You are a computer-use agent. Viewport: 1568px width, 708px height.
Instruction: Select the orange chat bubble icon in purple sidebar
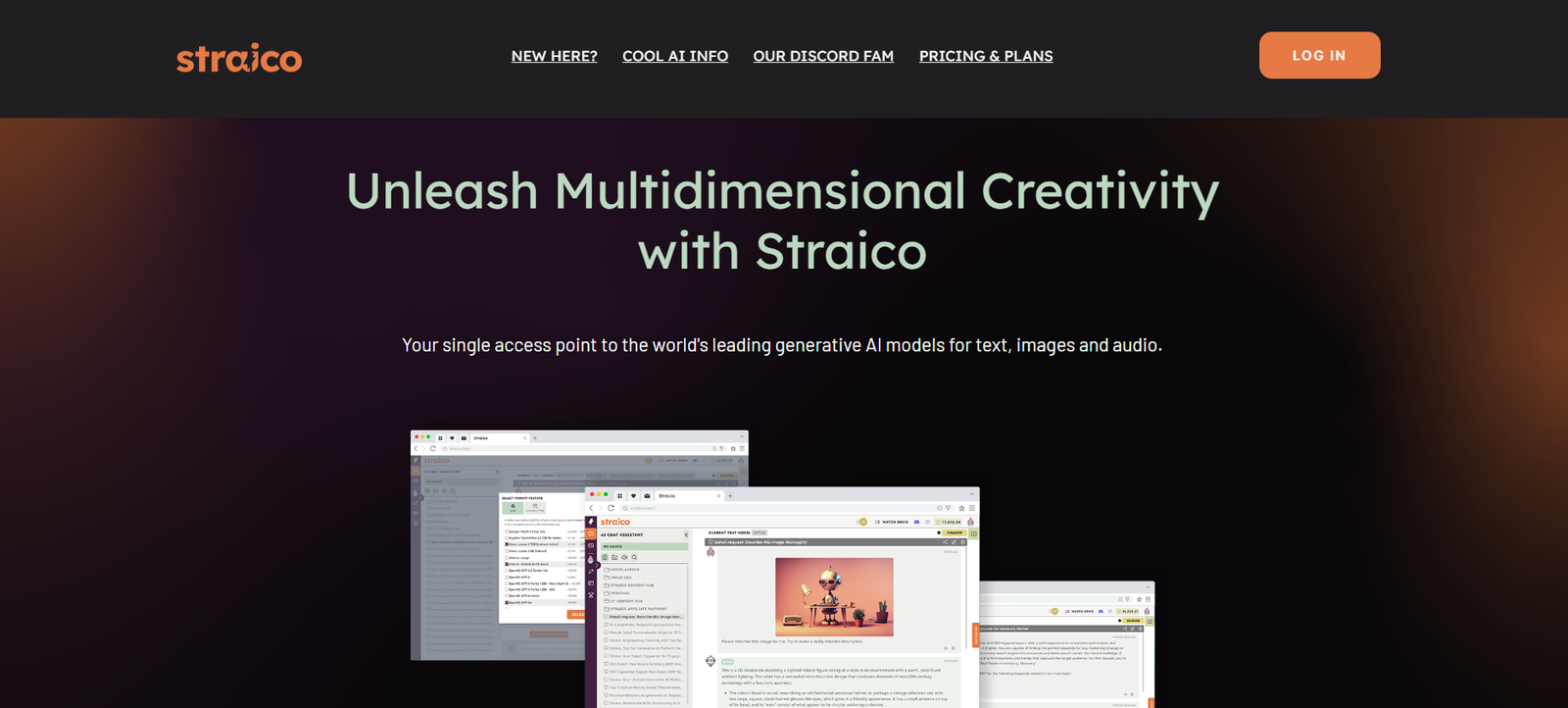click(591, 534)
